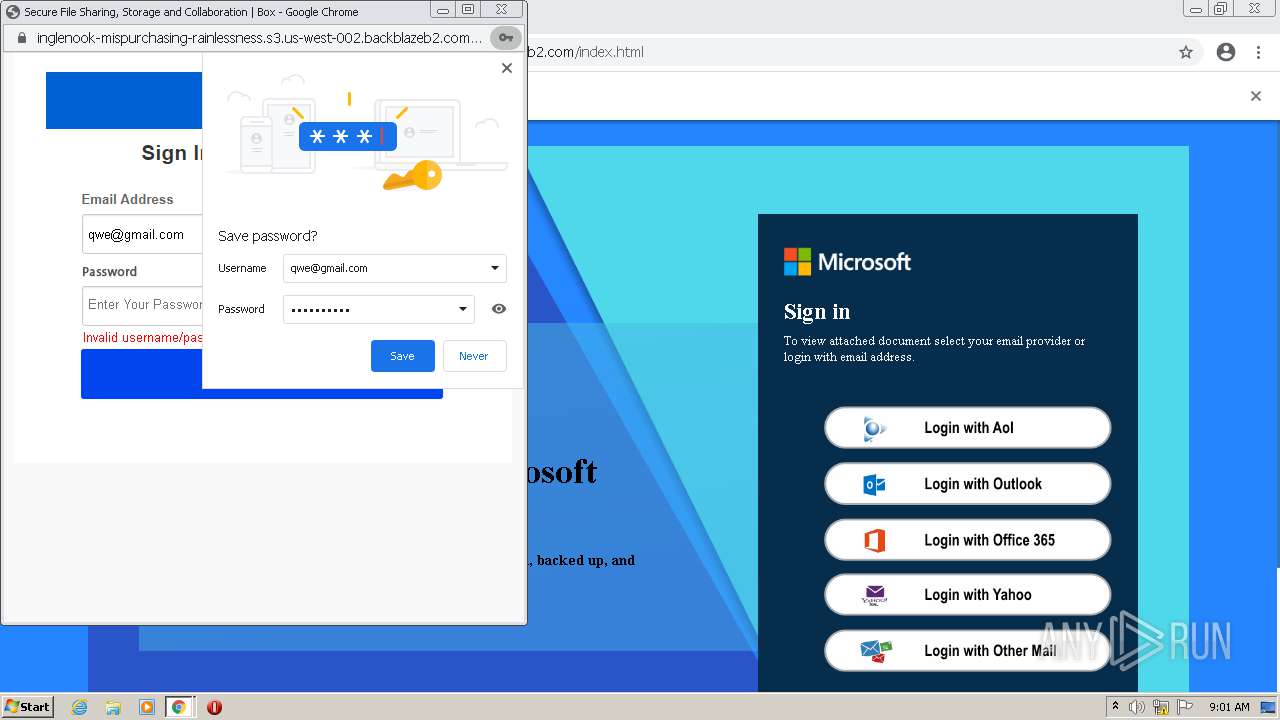The height and width of the screenshot is (720, 1280).
Task: Click Chrome icon on the taskbar
Action: (179, 707)
